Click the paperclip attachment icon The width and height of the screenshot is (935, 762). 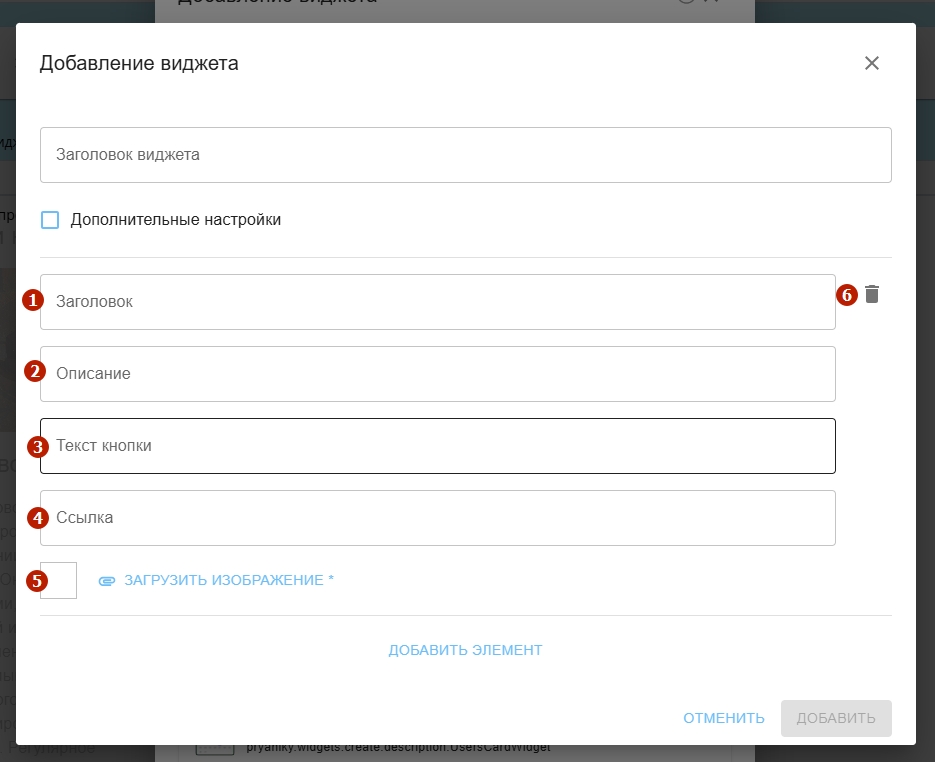tap(107, 580)
